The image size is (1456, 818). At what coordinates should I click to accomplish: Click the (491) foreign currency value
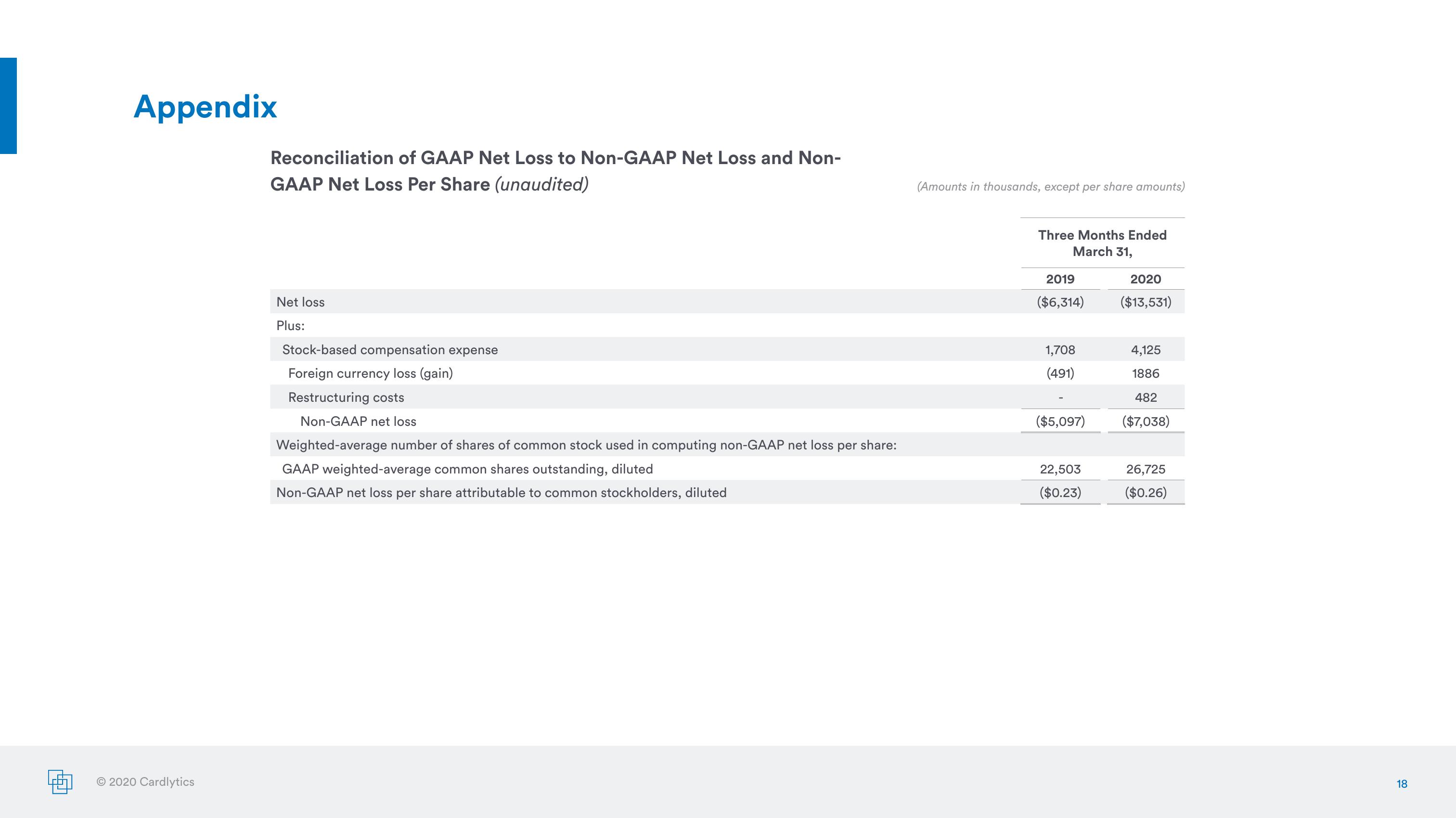point(1060,373)
